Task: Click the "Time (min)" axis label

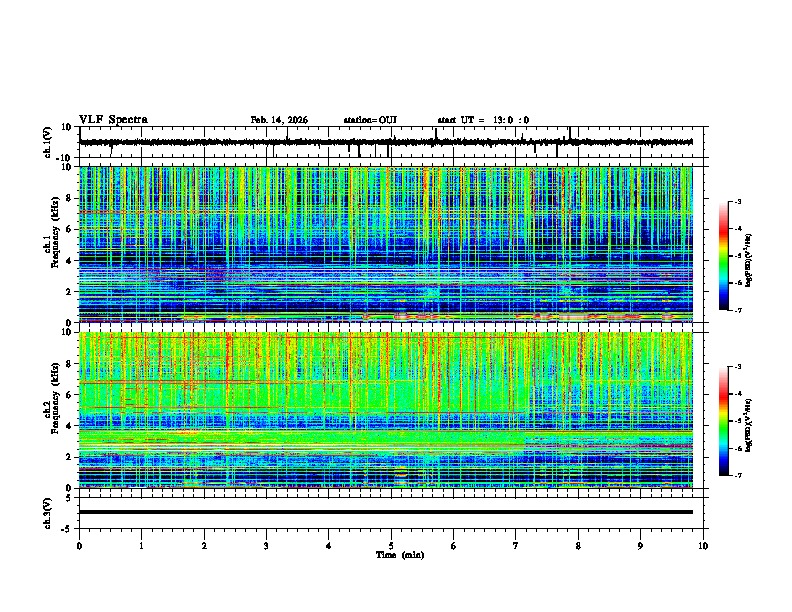Action: [400, 555]
